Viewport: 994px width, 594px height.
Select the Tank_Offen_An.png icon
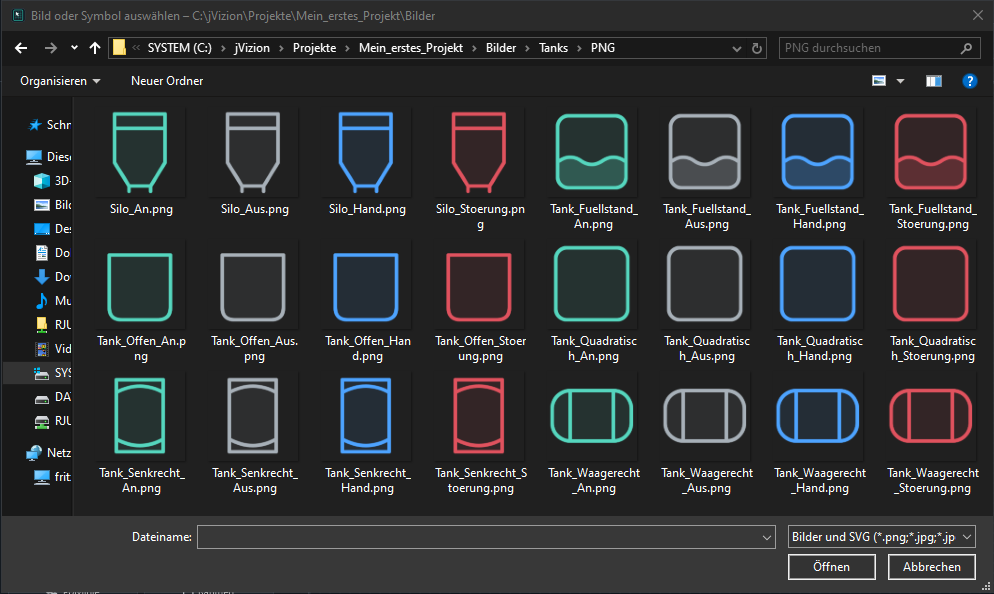(140, 287)
